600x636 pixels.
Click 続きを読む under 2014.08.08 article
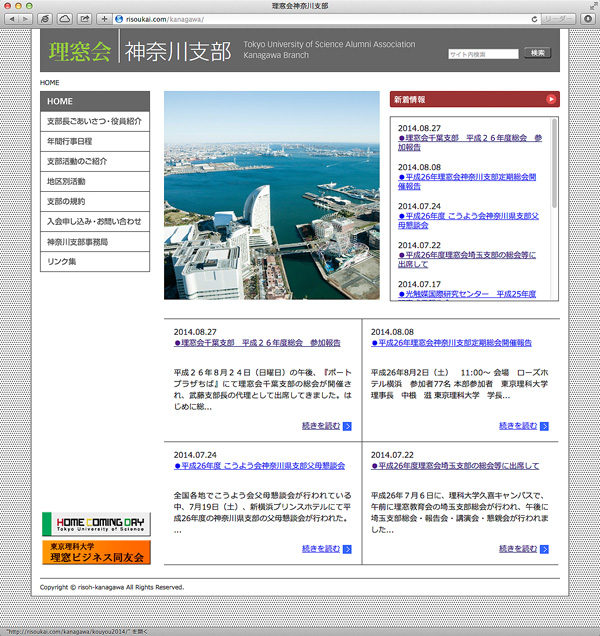click(518, 426)
